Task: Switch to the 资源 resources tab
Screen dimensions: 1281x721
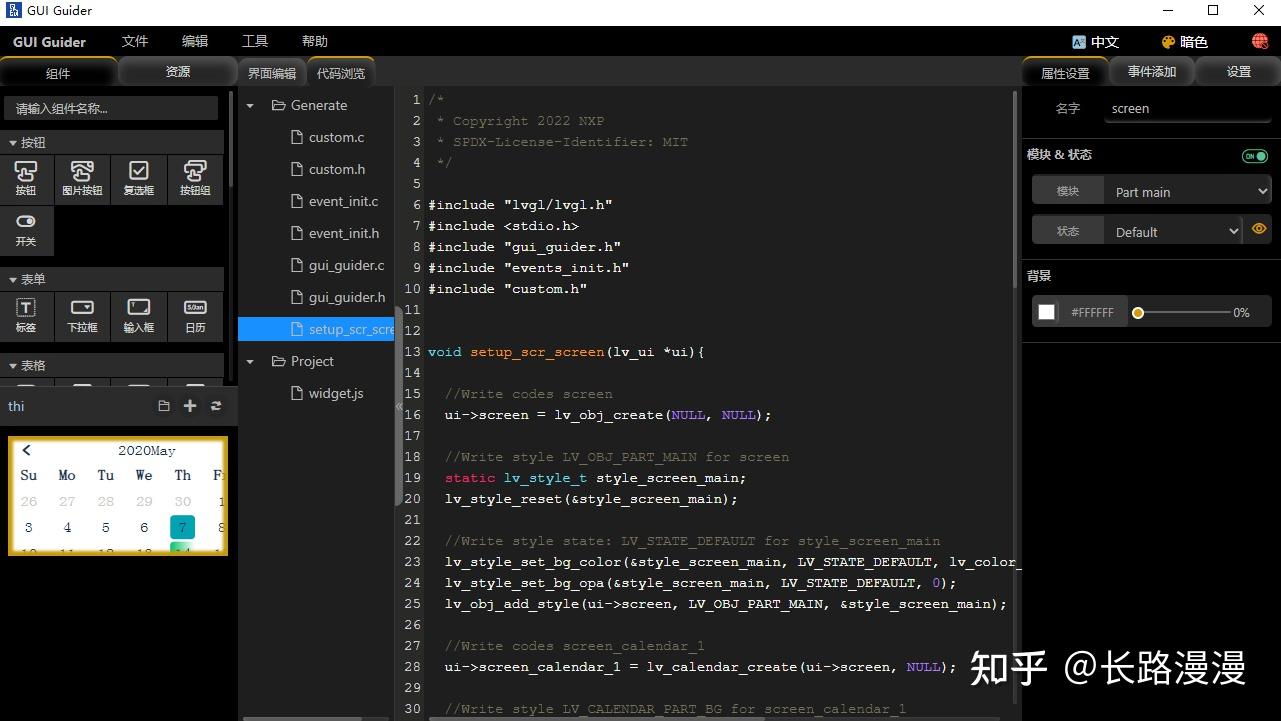Action: (177, 71)
